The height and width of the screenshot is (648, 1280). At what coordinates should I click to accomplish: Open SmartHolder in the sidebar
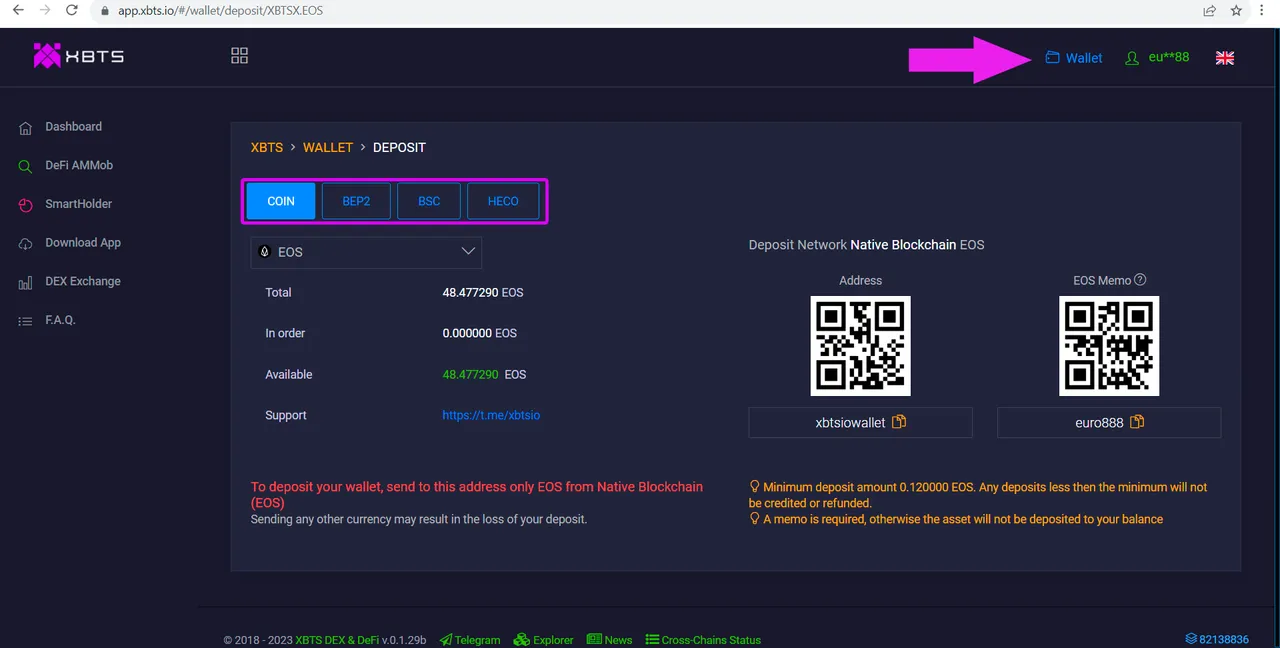(78, 204)
